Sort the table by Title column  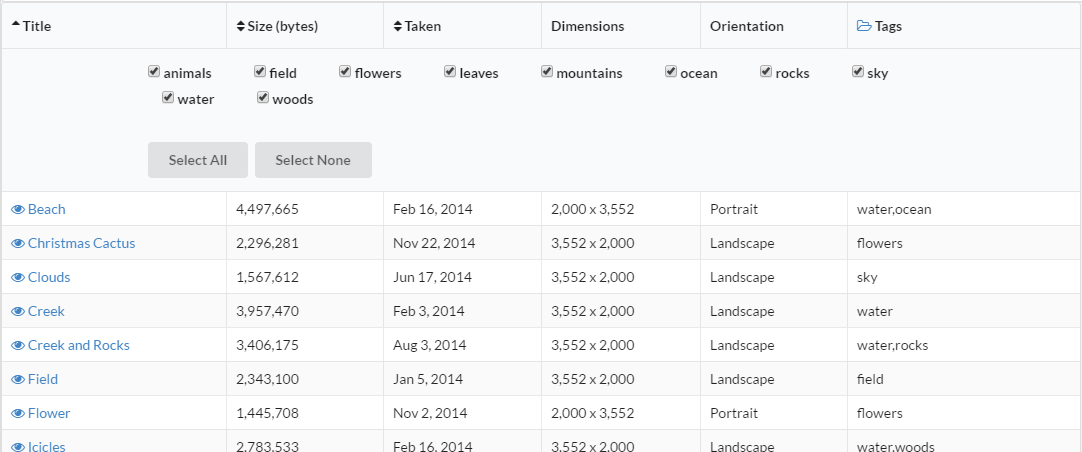36,26
